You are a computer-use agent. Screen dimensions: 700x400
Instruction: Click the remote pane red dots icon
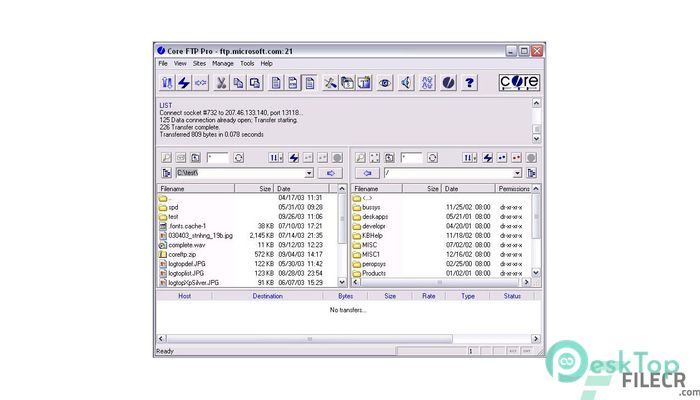pyautogui.click(x=517, y=158)
